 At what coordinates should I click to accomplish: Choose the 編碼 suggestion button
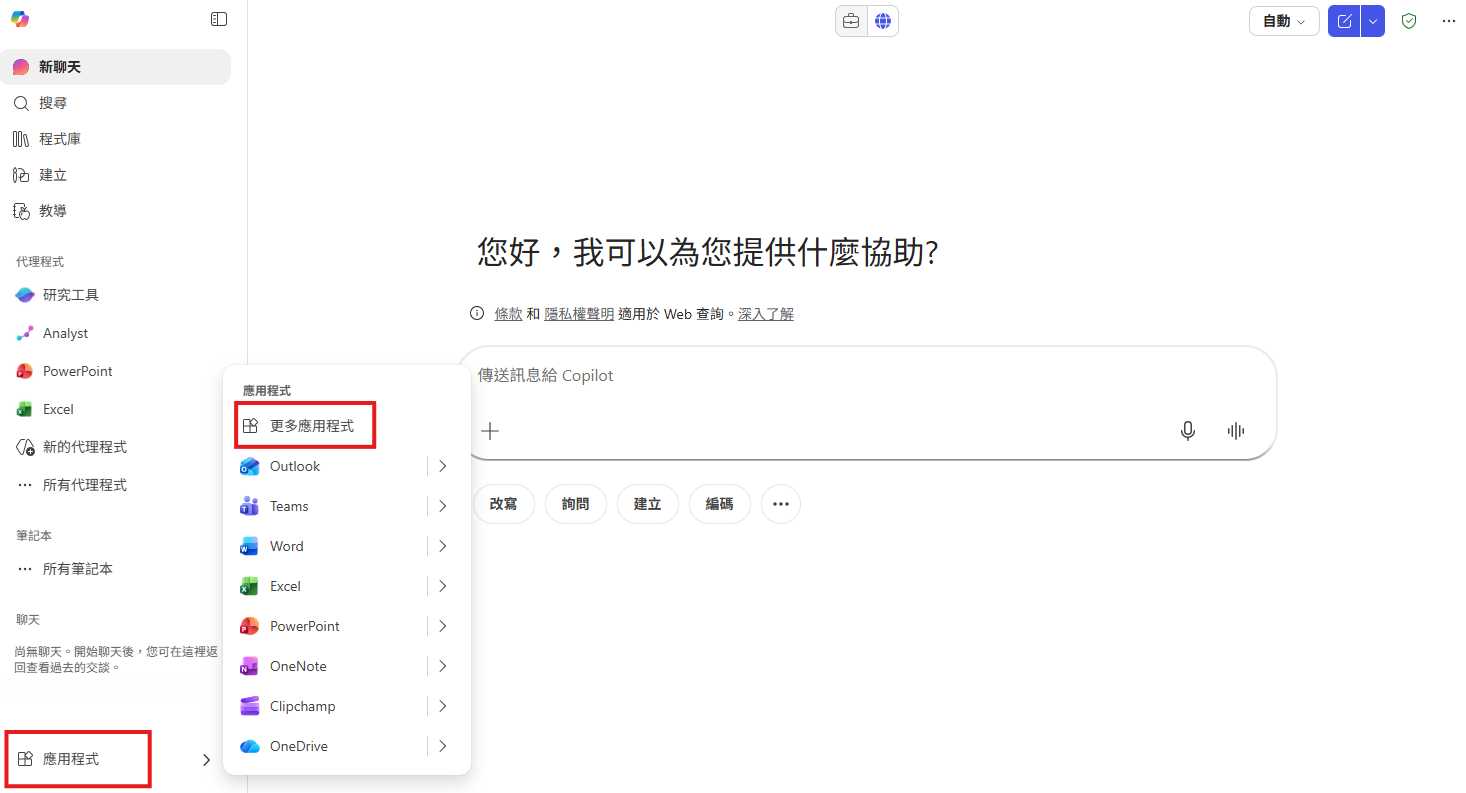tap(720, 504)
